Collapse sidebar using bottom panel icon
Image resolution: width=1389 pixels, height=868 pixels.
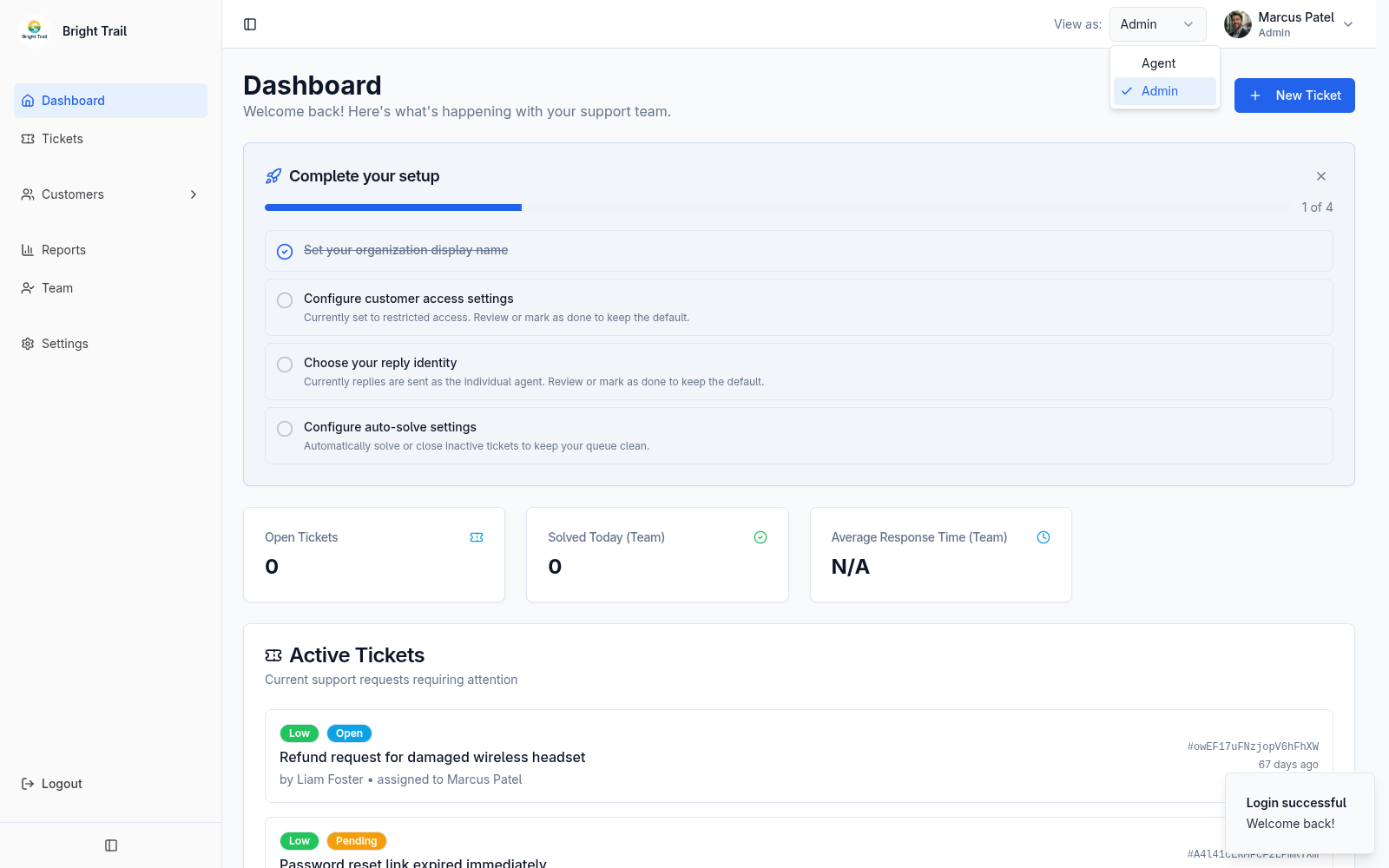pyautogui.click(x=111, y=845)
